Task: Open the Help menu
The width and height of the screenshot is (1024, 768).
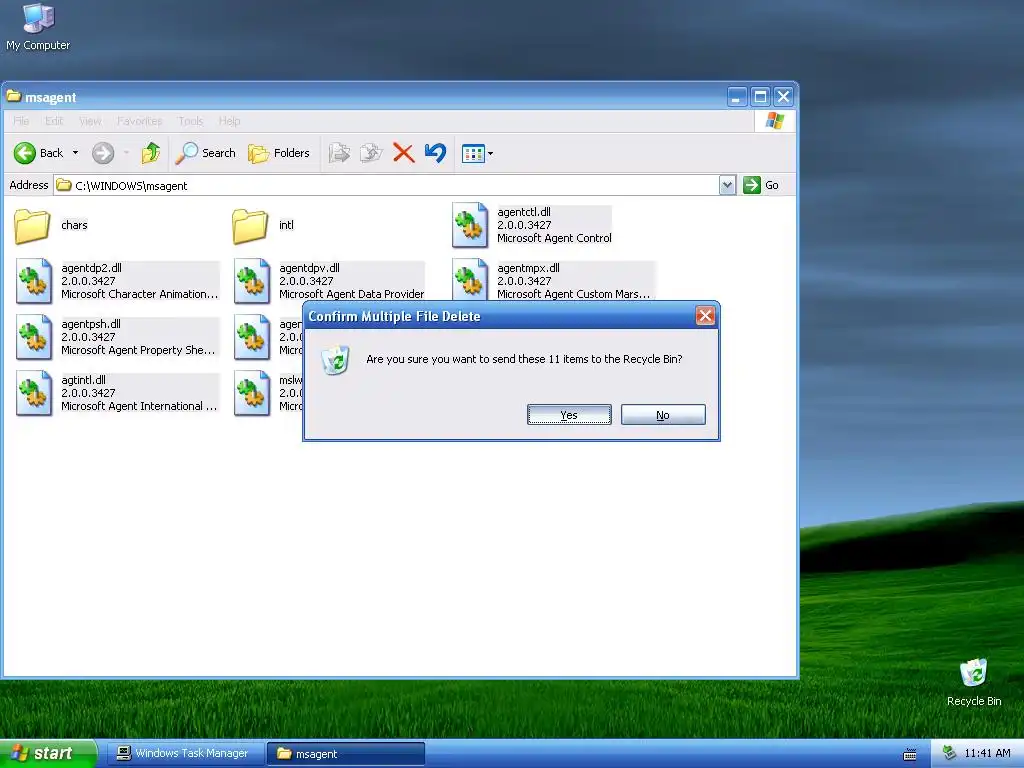Action: tap(229, 121)
